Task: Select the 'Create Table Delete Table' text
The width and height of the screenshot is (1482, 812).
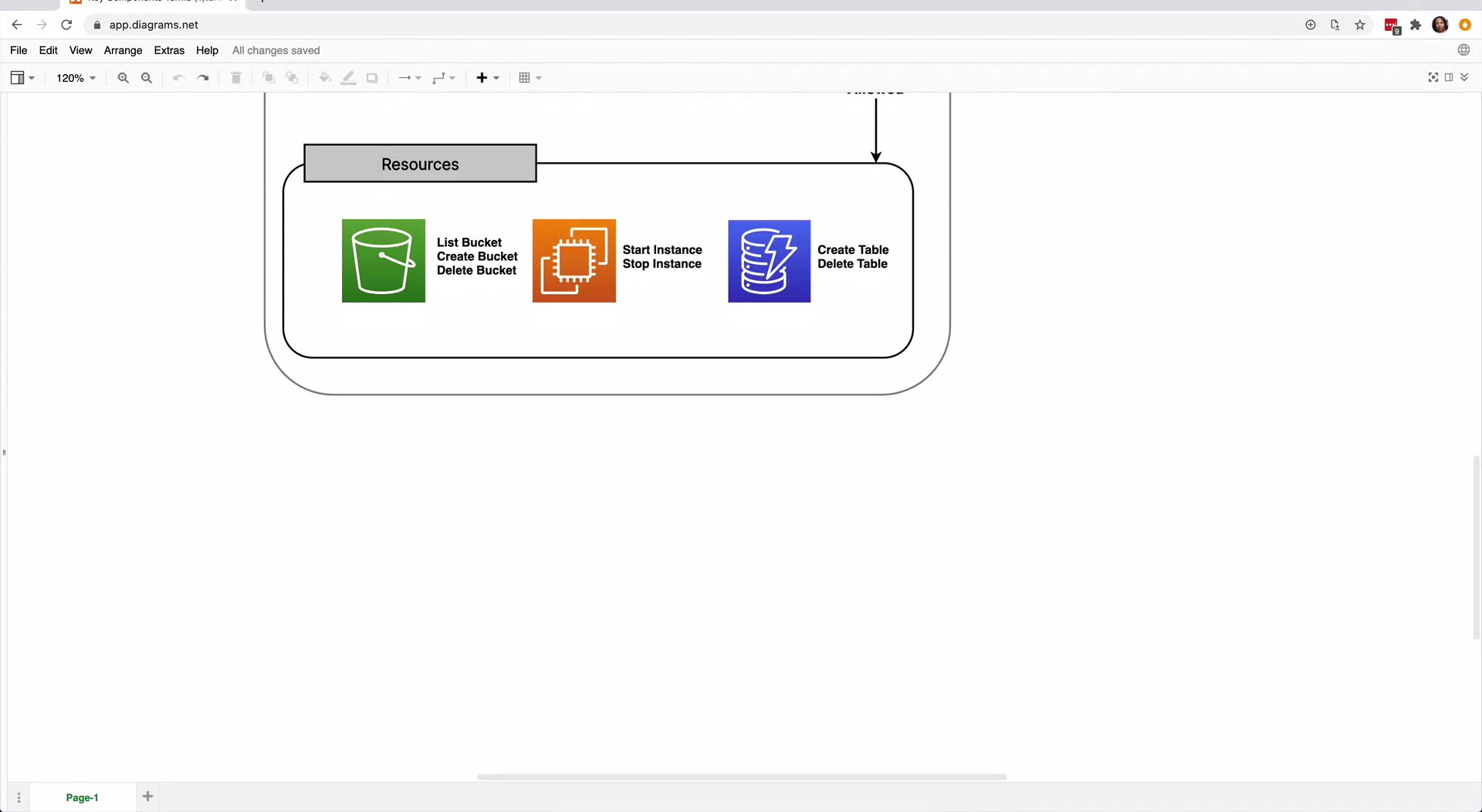Action: tap(853, 257)
